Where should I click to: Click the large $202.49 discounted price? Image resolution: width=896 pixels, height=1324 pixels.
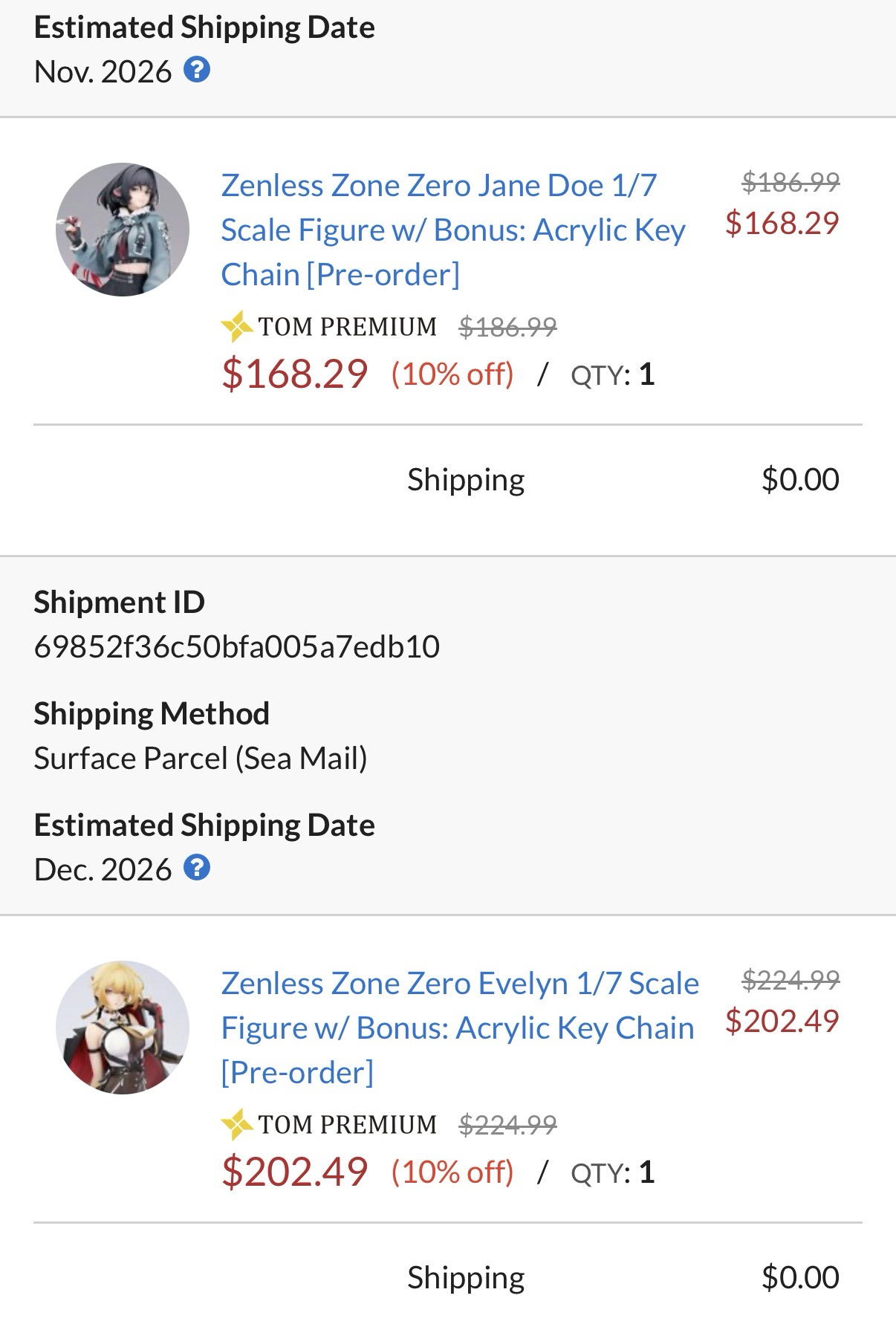(x=294, y=1172)
